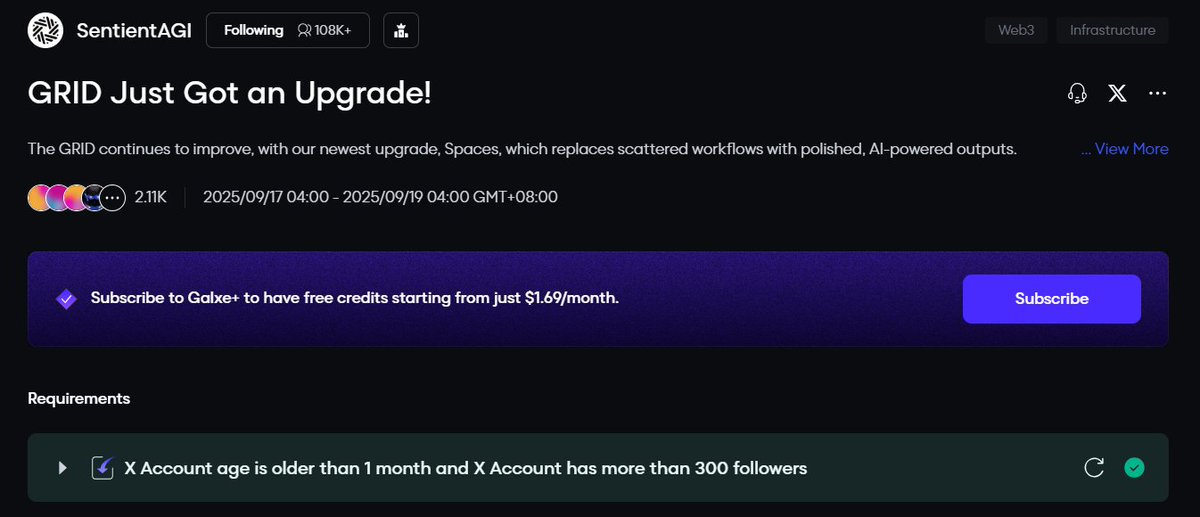This screenshot has height=517, width=1200.
Task: Click the 108K+ followers count
Action: (326, 30)
